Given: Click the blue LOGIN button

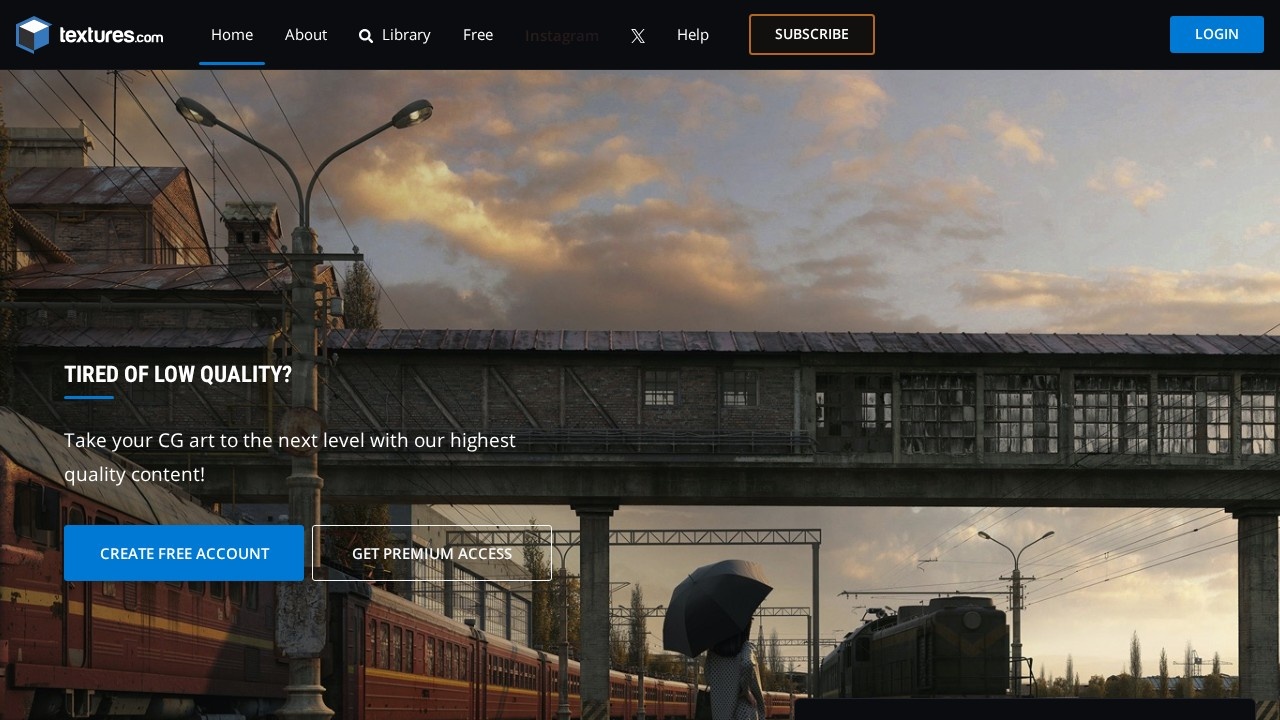Looking at the screenshot, I should tap(1216, 34).
